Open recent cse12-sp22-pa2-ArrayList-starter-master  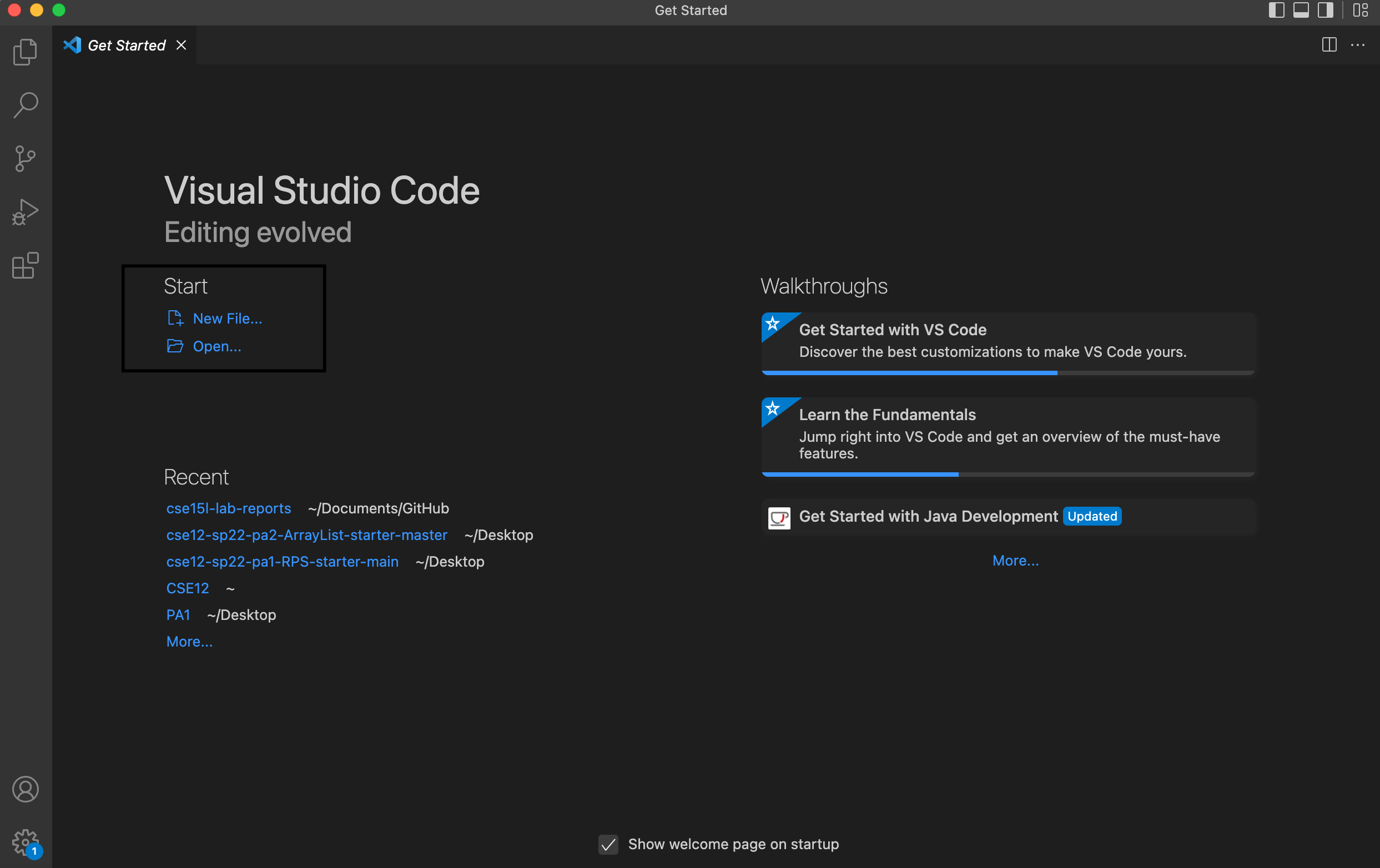[306, 534]
